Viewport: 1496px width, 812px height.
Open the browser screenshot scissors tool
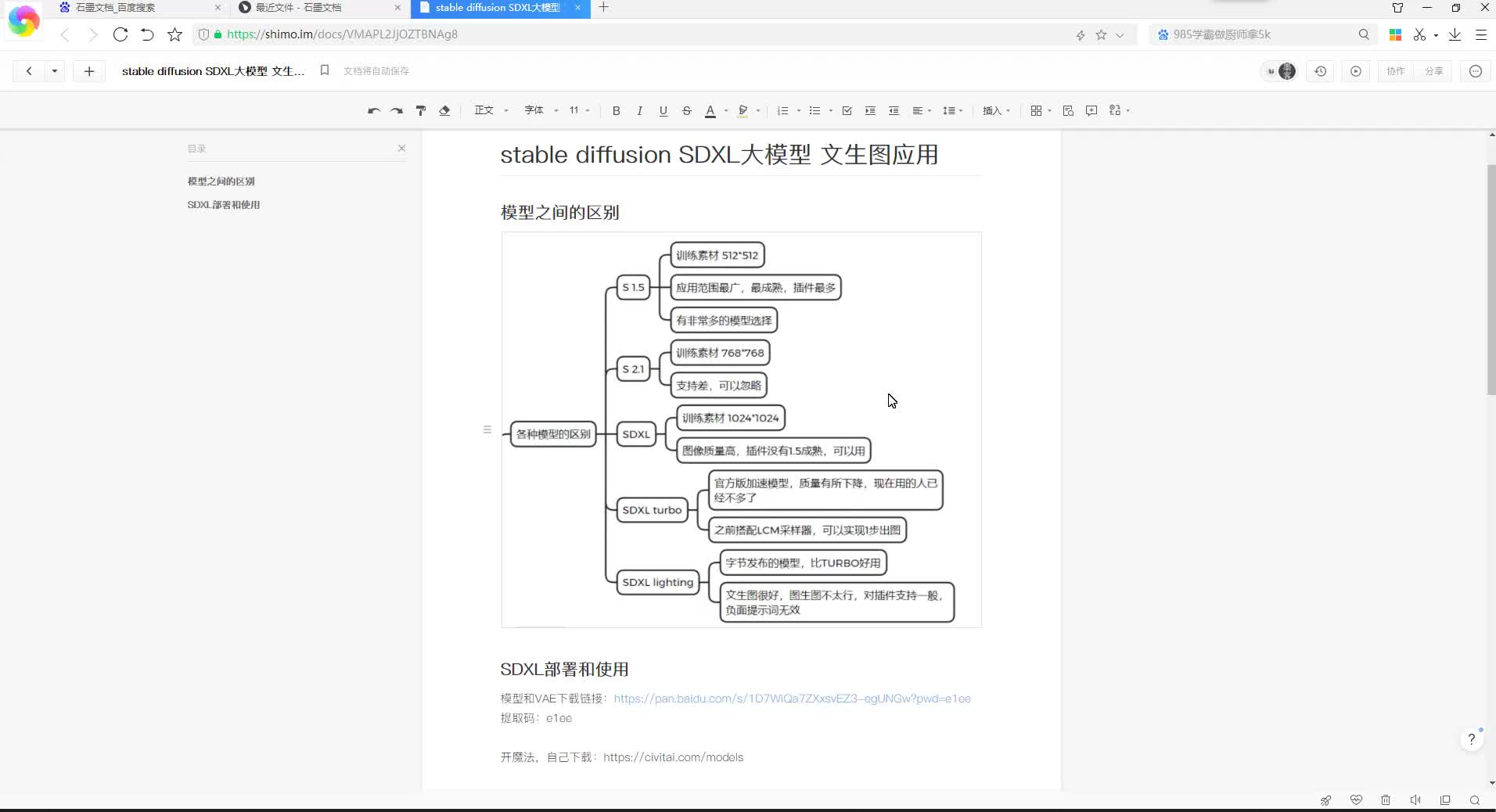[1419, 34]
